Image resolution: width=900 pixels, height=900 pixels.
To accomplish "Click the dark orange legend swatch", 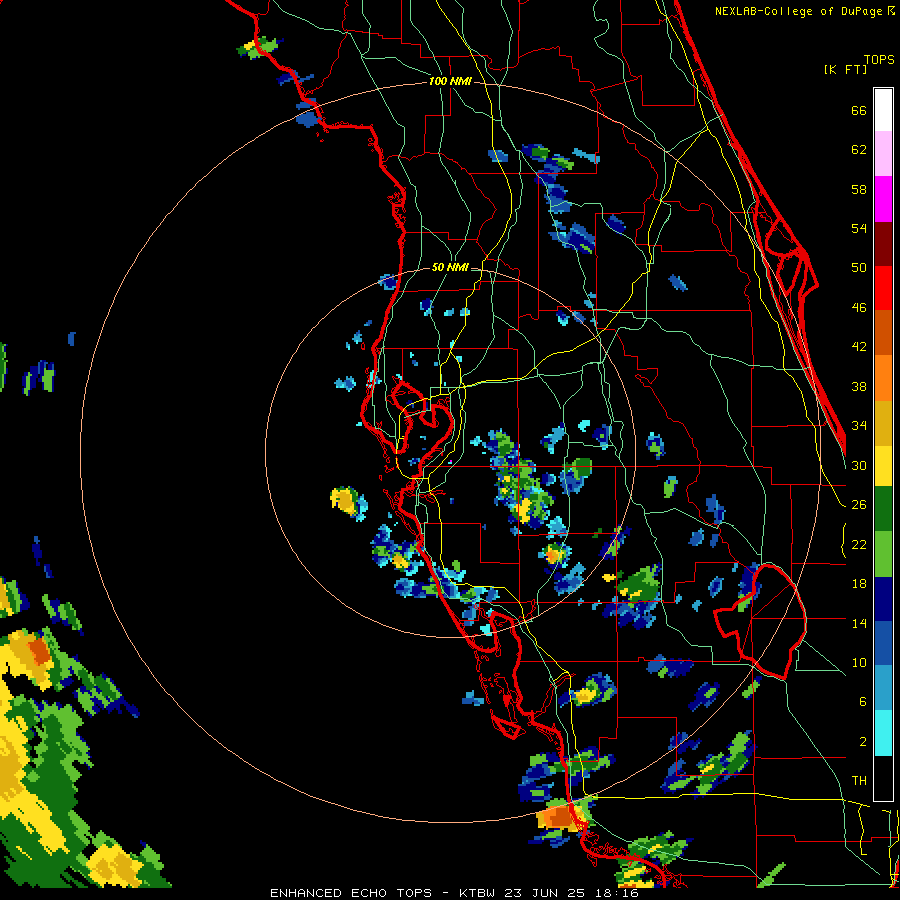I will [x=883, y=333].
